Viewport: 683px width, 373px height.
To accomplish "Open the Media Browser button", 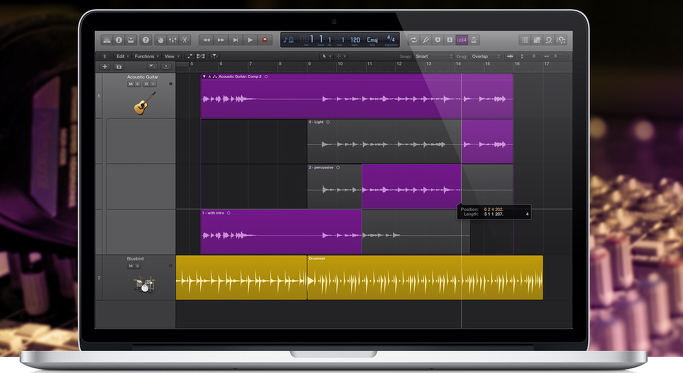I will point(561,40).
